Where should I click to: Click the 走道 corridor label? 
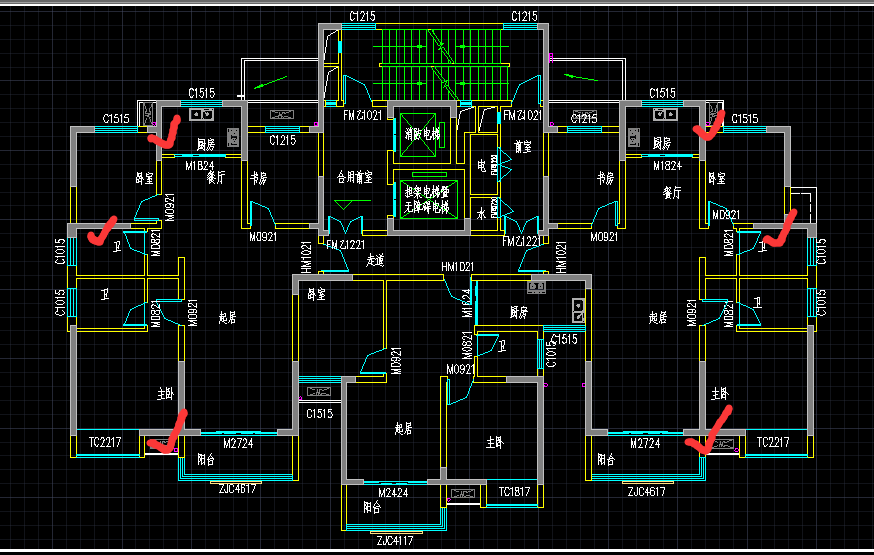[x=375, y=260]
